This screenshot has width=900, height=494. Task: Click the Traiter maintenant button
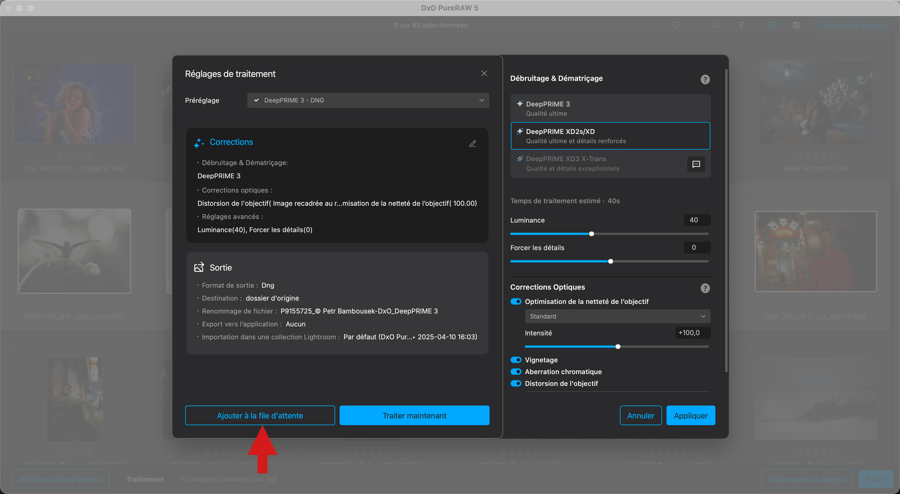click(x=414, y=415)
